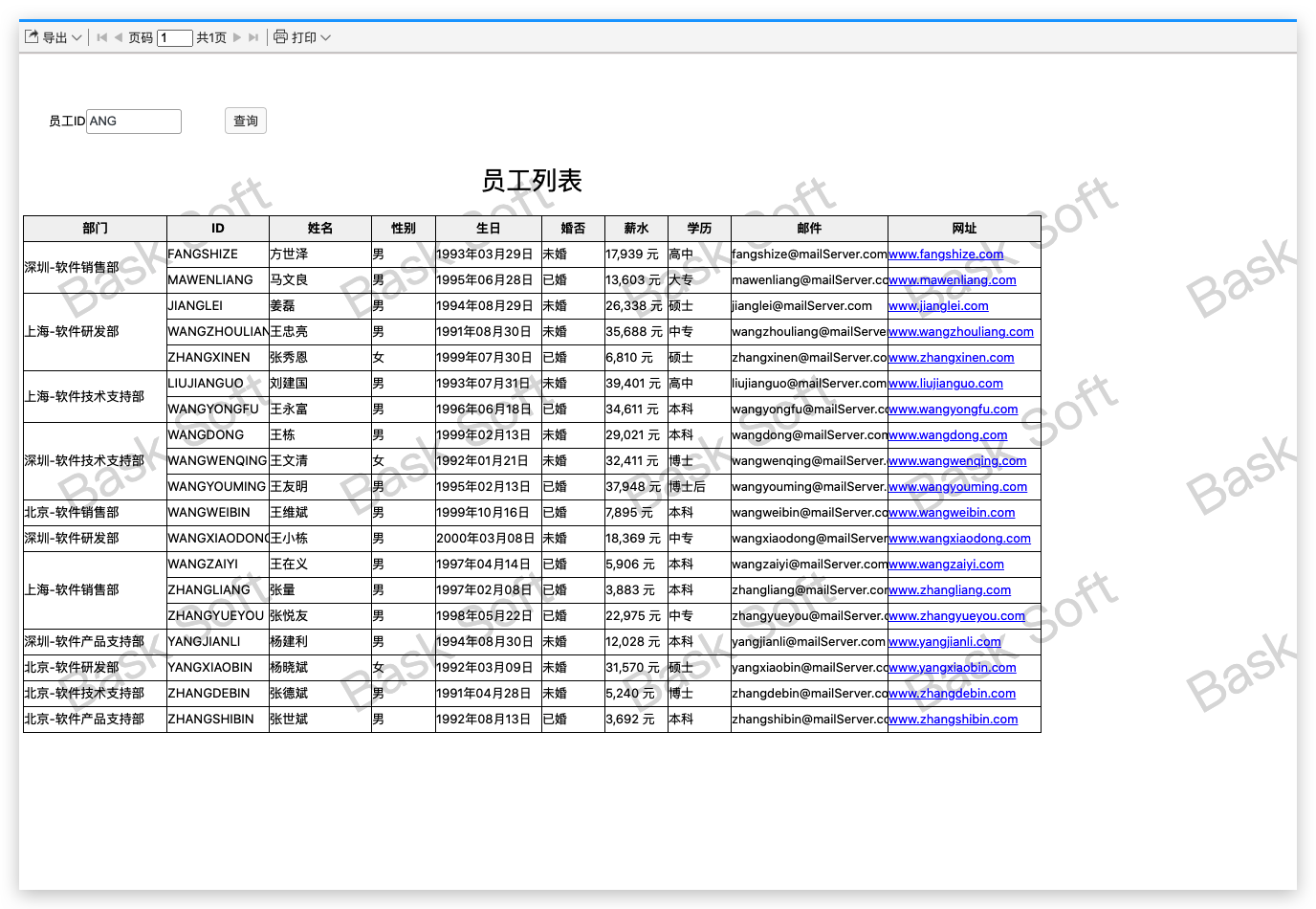Select the JIANGLEI ID cell
1316x909 pixels.
218,306
